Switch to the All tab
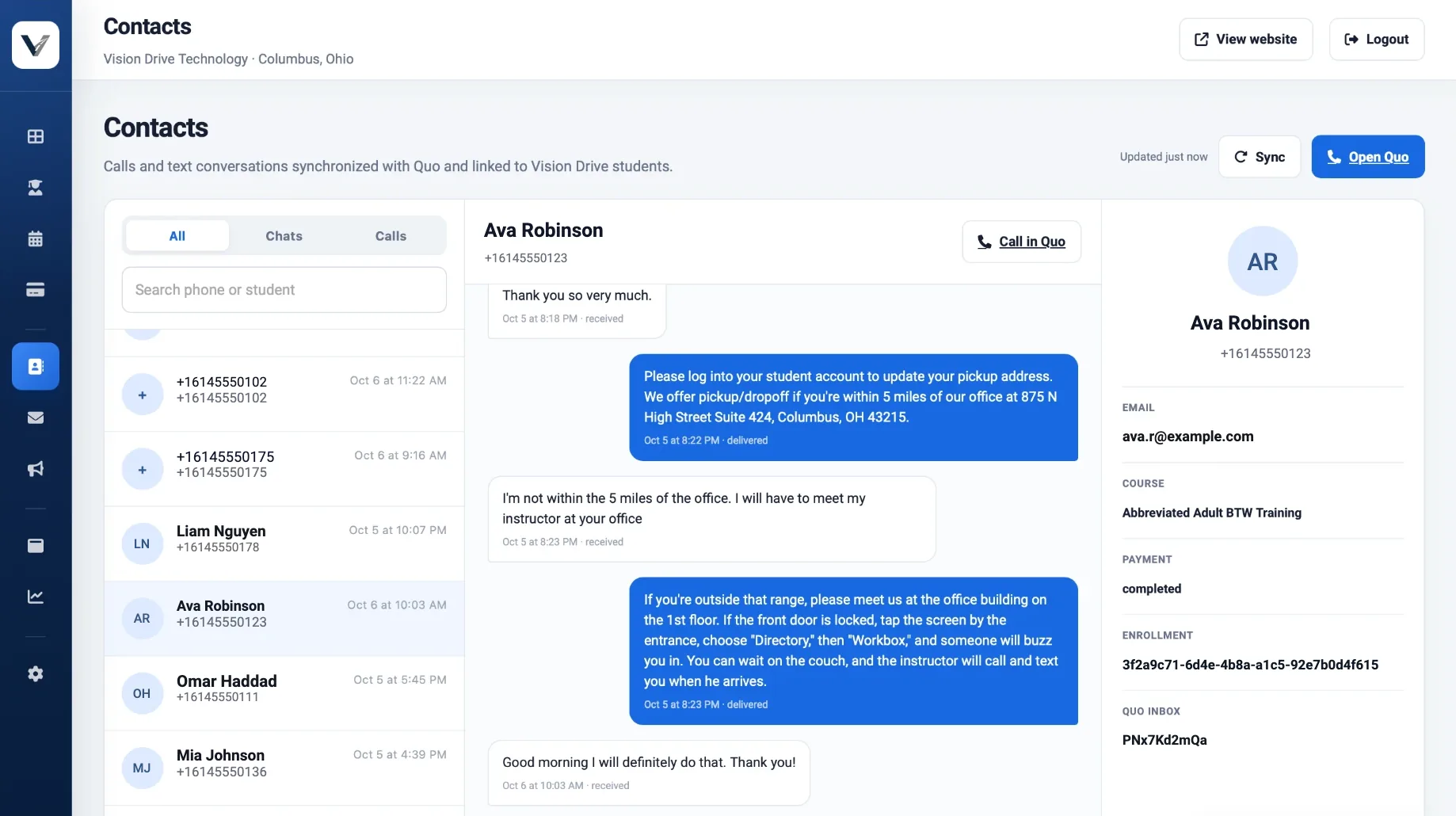 177,236
